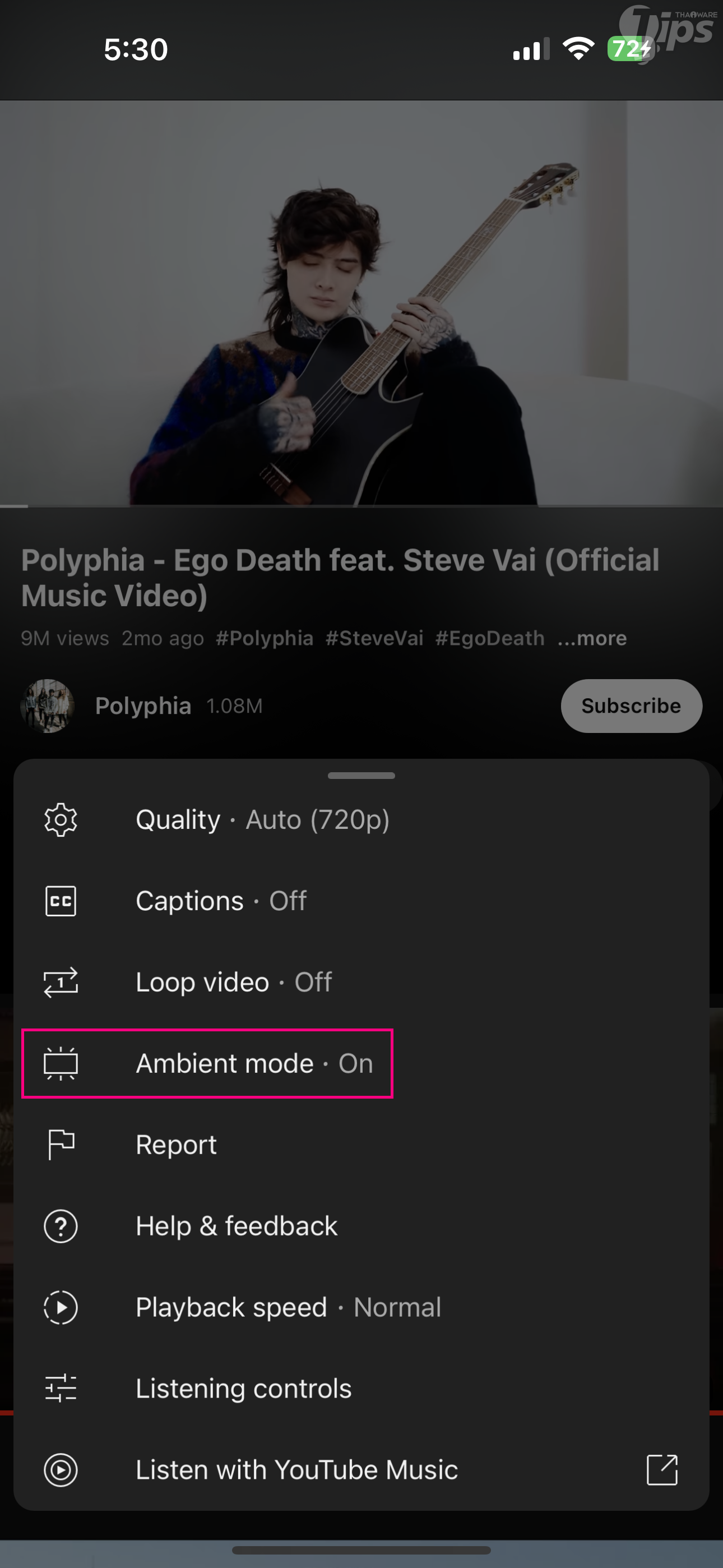
Task: Enable Captions from the Off label
Action: [x=288, y=901]
